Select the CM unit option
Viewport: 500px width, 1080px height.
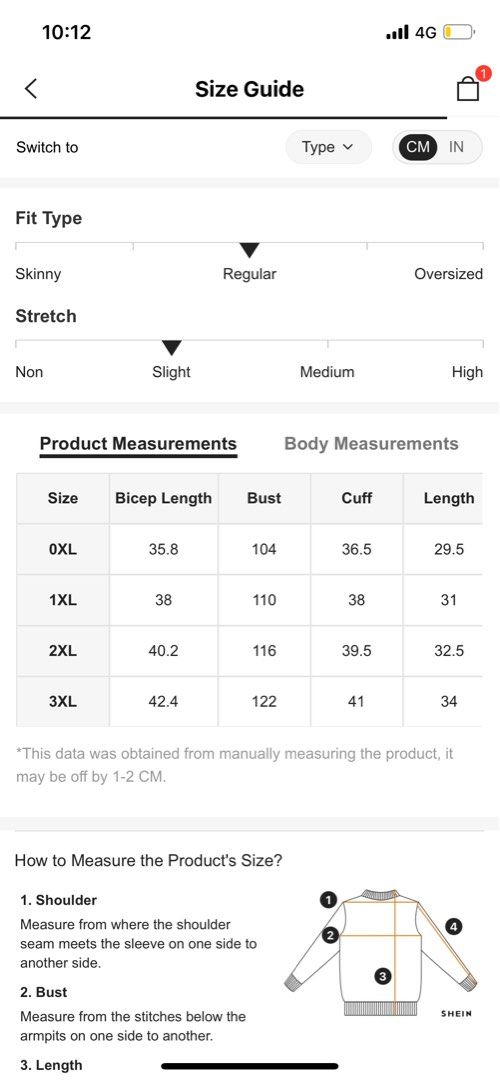coord(417,147)
